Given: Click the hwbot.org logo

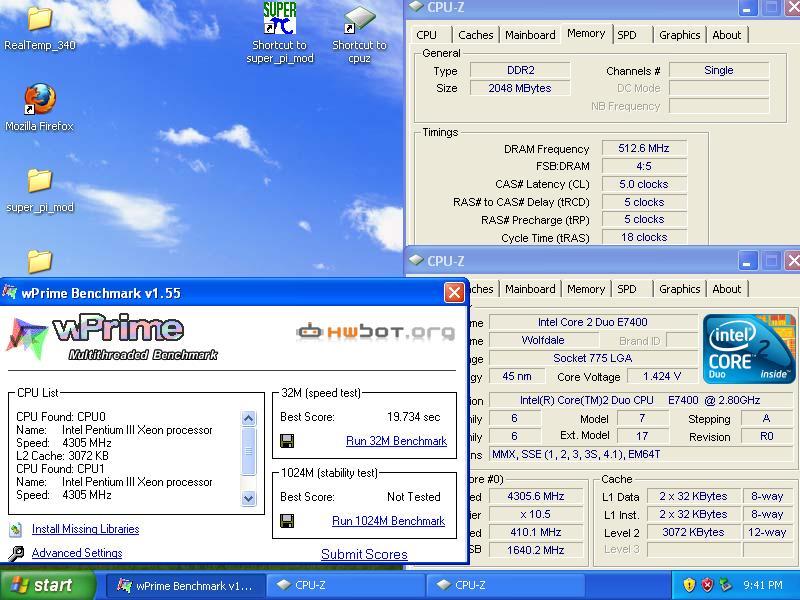Looking at the screenshot, I should tap(376, 332).
